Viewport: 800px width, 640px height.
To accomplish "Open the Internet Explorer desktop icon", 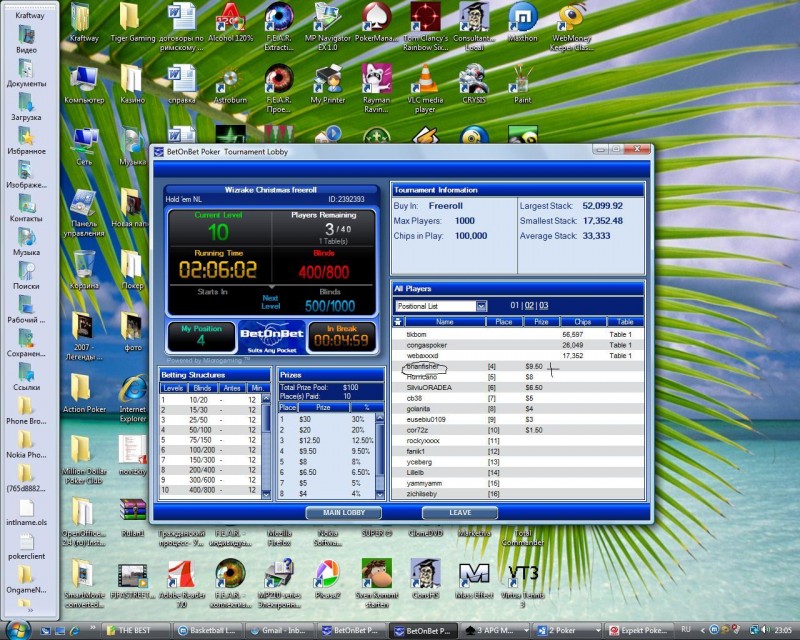I will click(133, 398).
